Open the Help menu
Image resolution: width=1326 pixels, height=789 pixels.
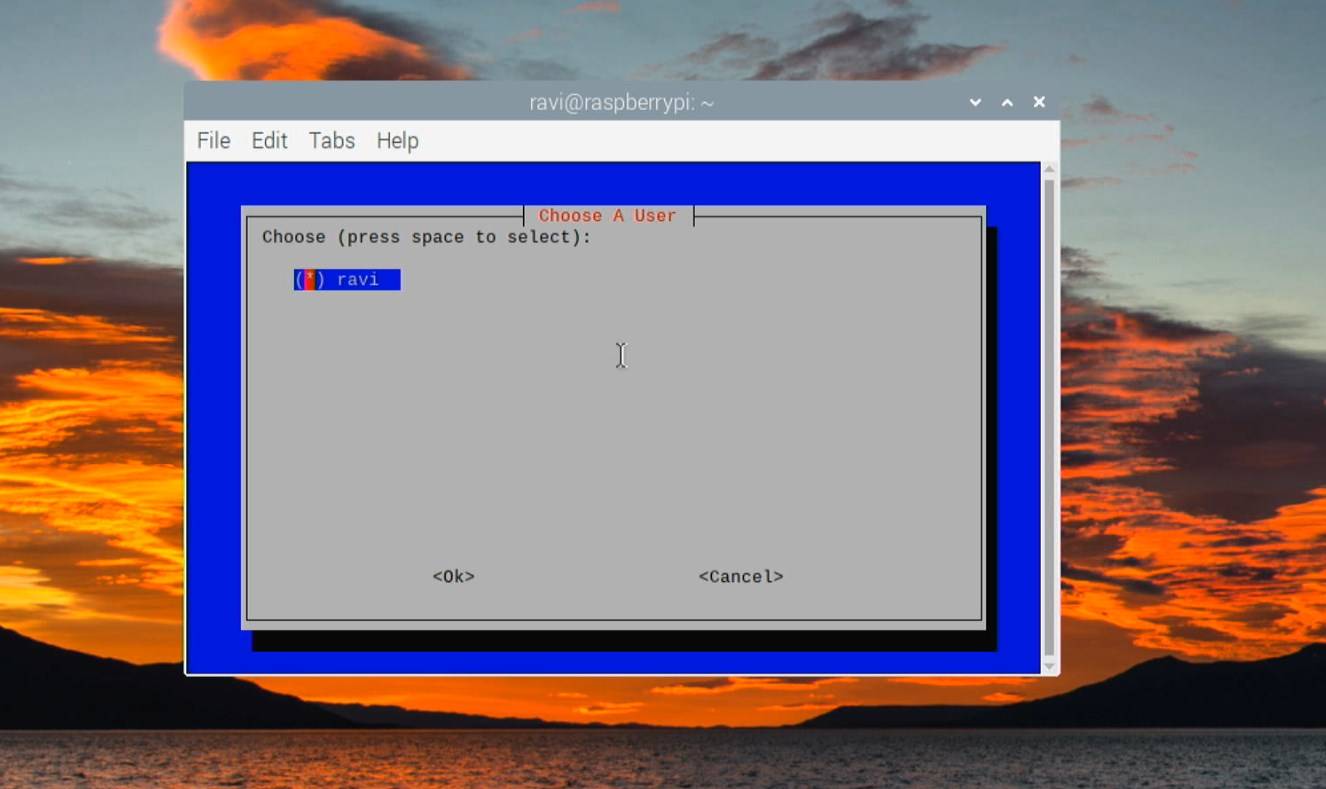pos(397,141)
